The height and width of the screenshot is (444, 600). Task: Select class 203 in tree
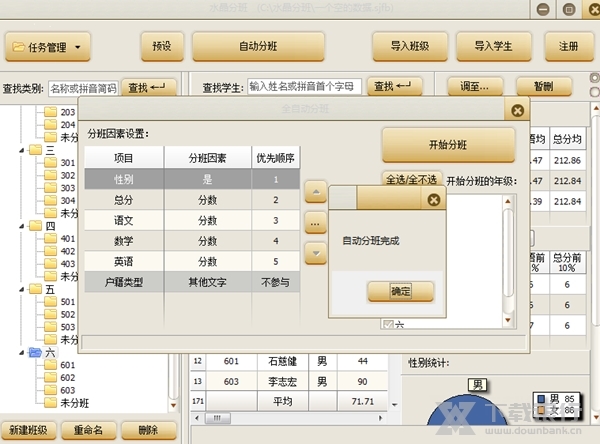(x=68, y=112)
